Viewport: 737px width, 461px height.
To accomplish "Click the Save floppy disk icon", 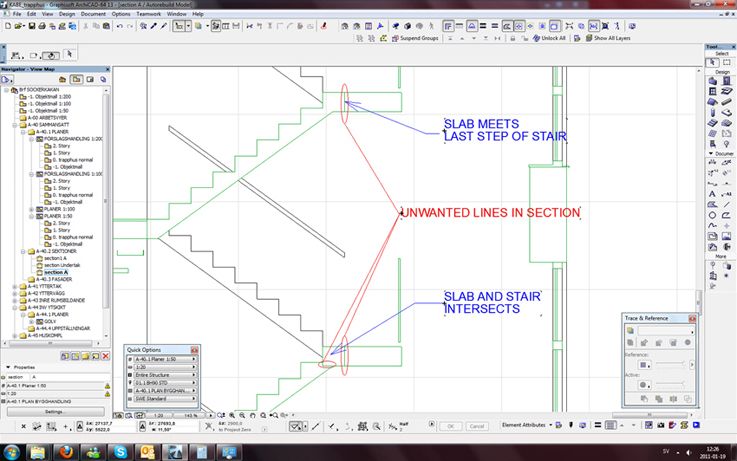I will [x=31, y=26].
